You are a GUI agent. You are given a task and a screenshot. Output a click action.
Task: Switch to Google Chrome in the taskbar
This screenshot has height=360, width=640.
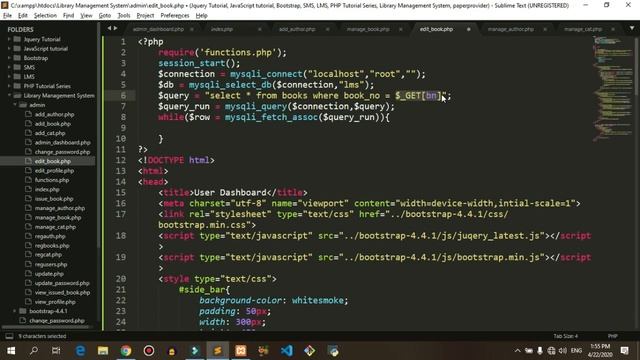pyautogui.click(x=126, y=351)
